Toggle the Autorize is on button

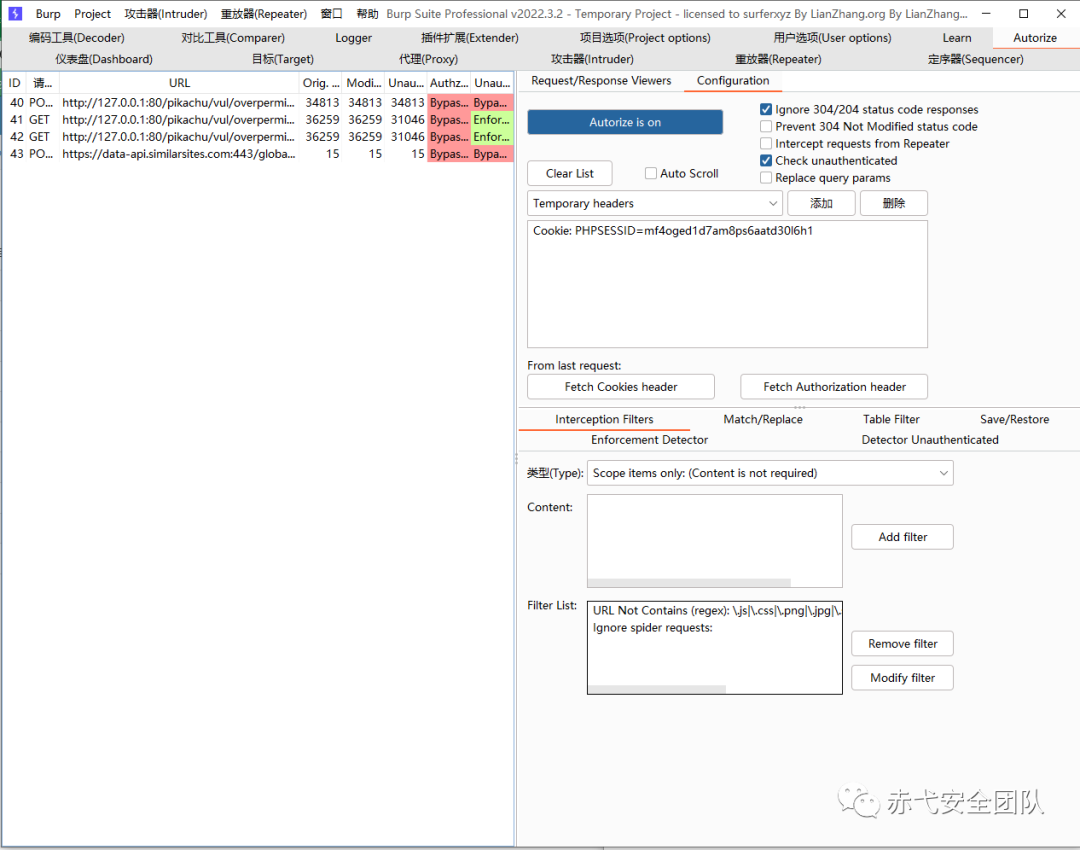(625, 122)
